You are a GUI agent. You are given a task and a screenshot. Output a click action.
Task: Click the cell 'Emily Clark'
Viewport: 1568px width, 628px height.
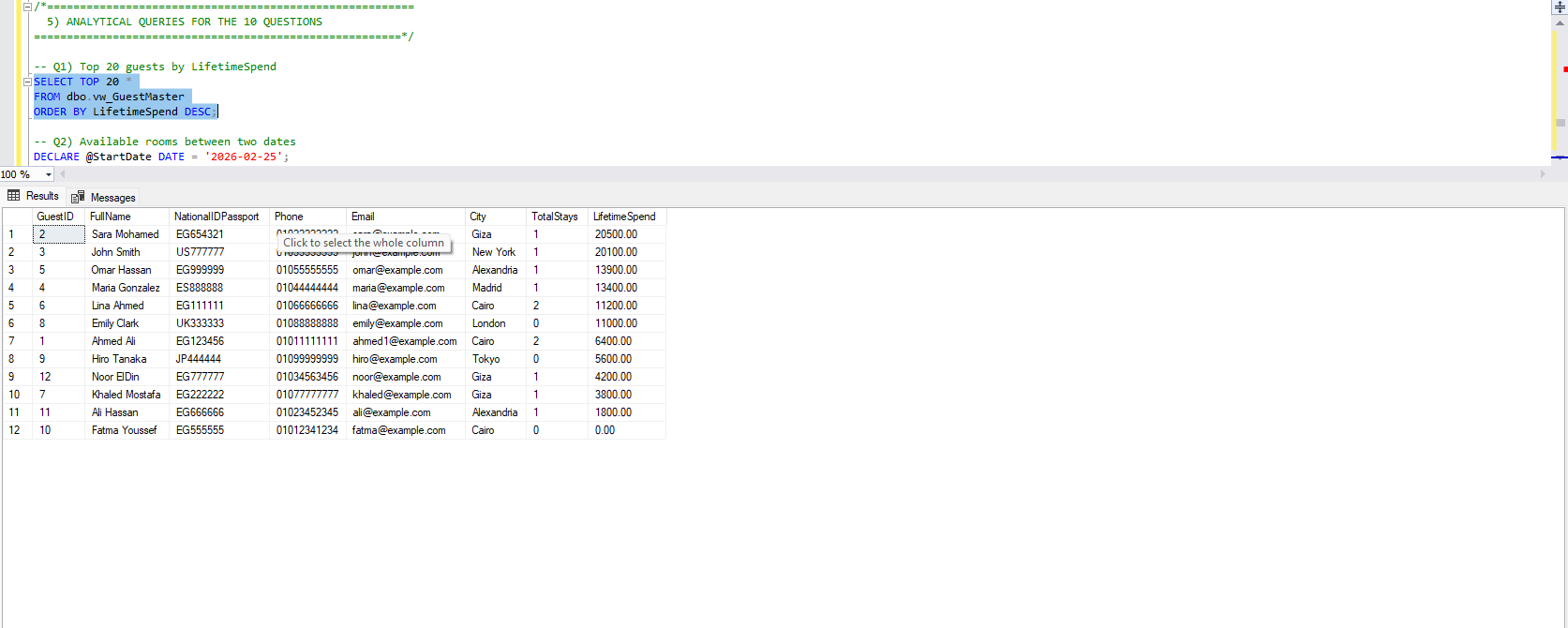(x=127, y=323)
